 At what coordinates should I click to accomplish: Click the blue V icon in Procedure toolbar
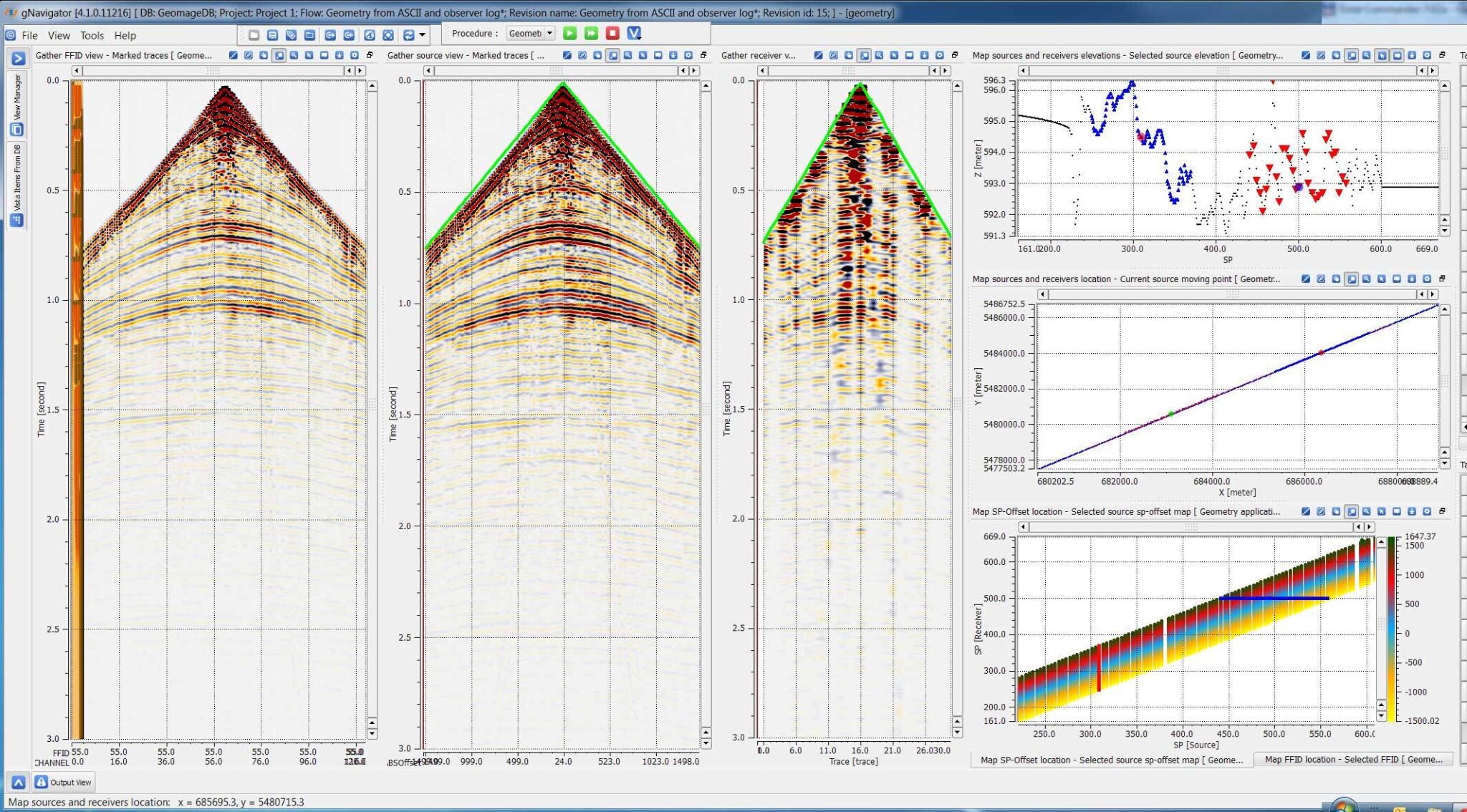634,34
